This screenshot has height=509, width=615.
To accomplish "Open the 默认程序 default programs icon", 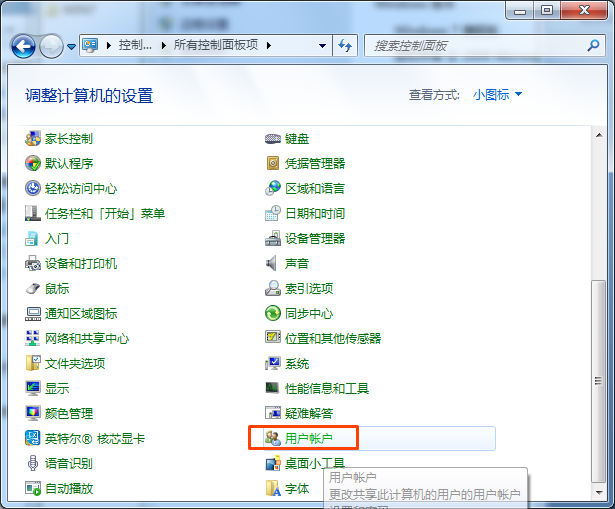I will (33, 163).
